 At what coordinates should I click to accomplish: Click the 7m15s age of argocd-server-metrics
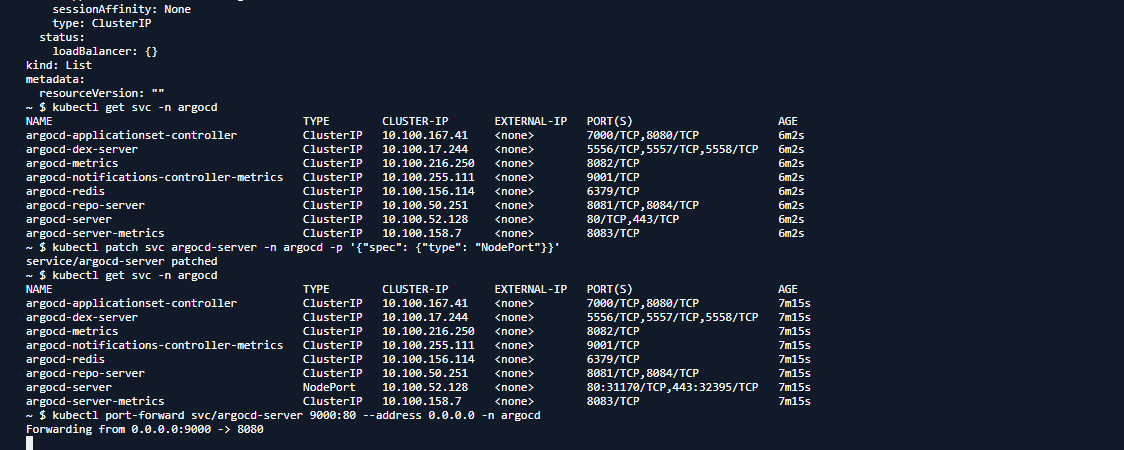click(x=794, y=401)
